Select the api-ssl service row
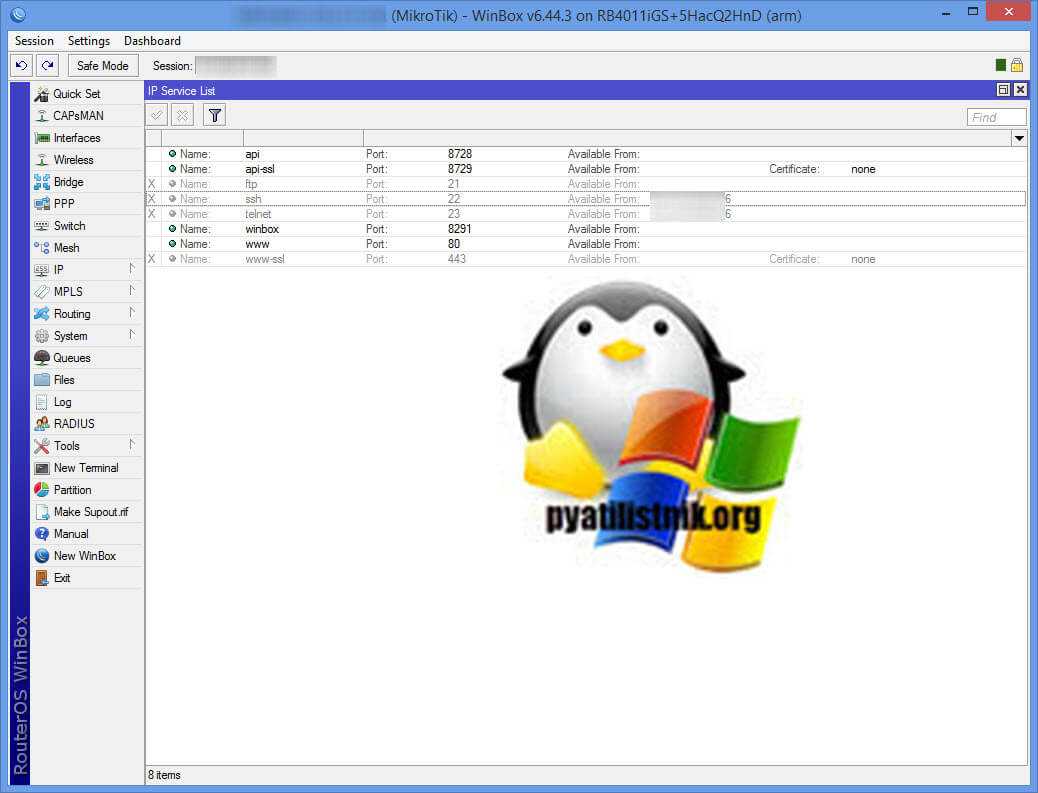Viewport: 1038px width, 793px height. tap(586, 169)
